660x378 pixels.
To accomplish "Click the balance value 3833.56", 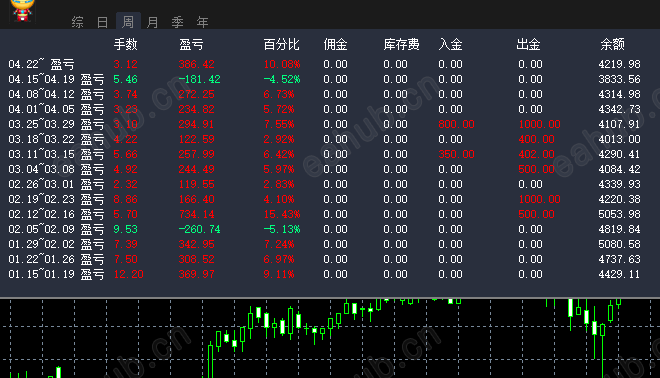I will pyautogui.click(x=619, y=79).
